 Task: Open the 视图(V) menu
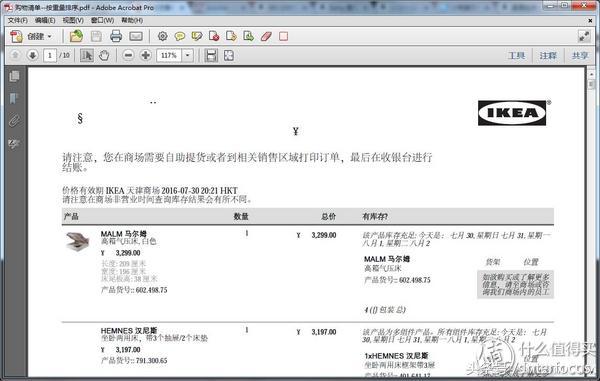(73, 20)
